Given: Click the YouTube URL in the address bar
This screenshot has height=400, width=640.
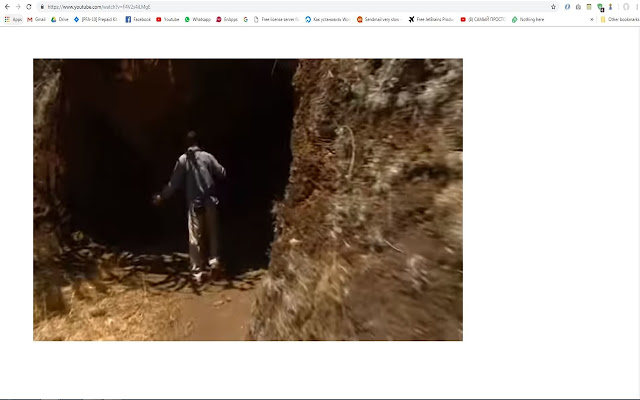Looking at the screenshot, I should click(99, 7).
